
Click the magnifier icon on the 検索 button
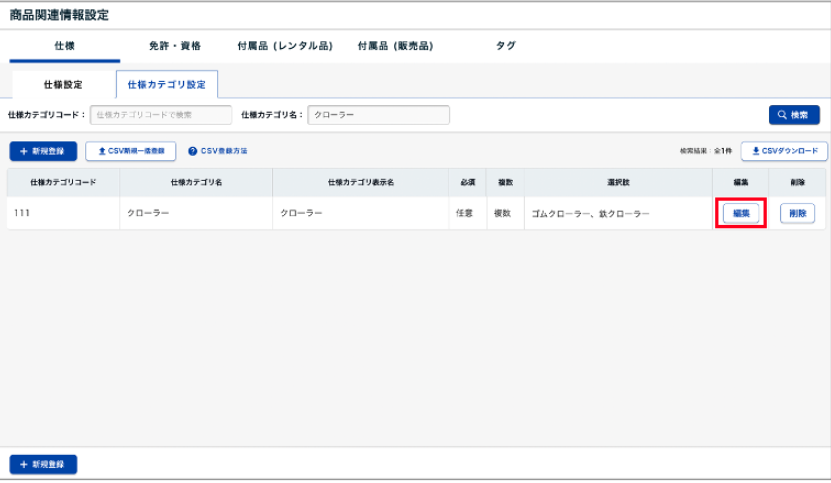point(782,115)
